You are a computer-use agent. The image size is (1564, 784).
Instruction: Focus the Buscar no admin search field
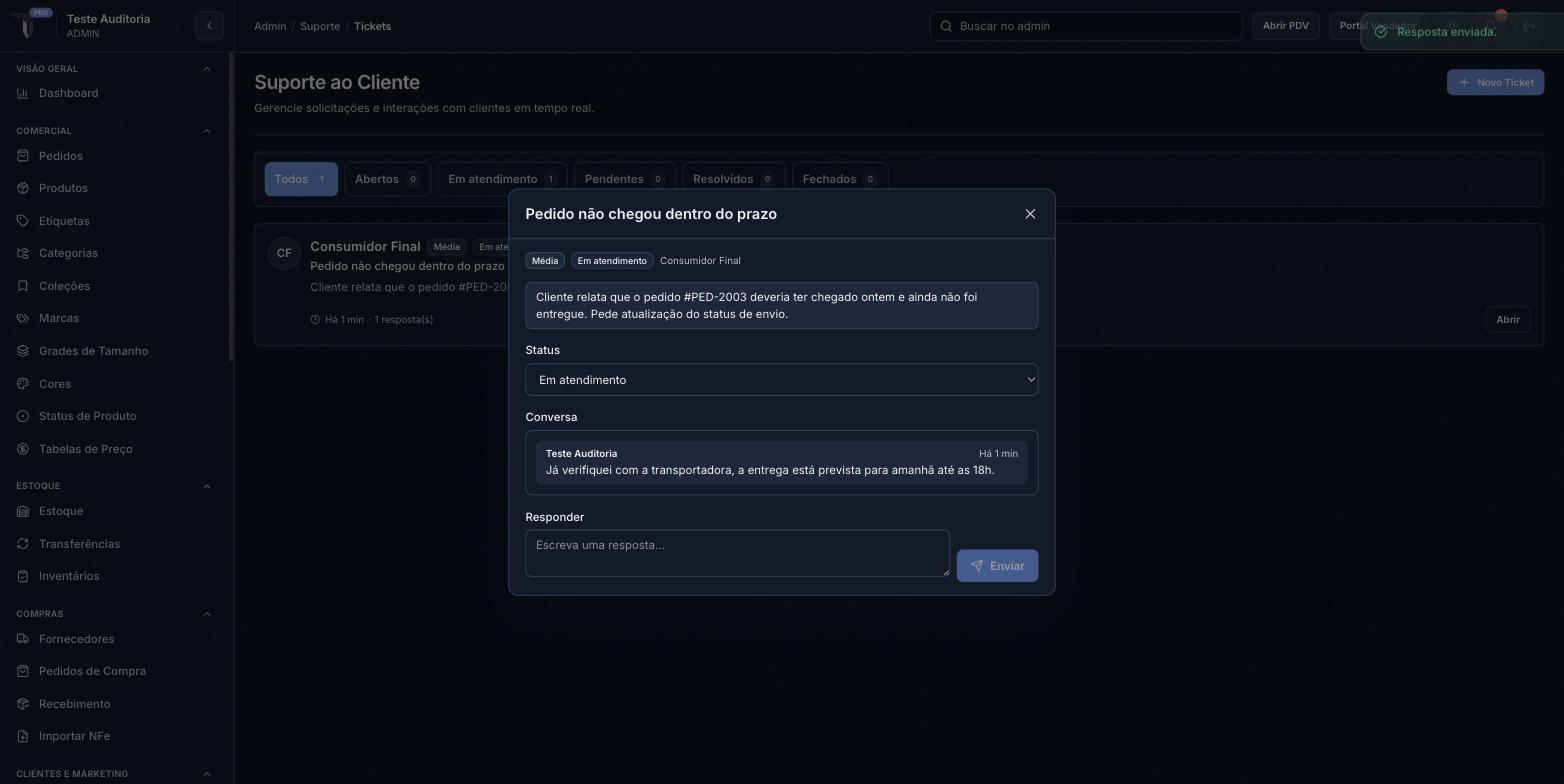pyautogui.click(x=1086, y=26)
